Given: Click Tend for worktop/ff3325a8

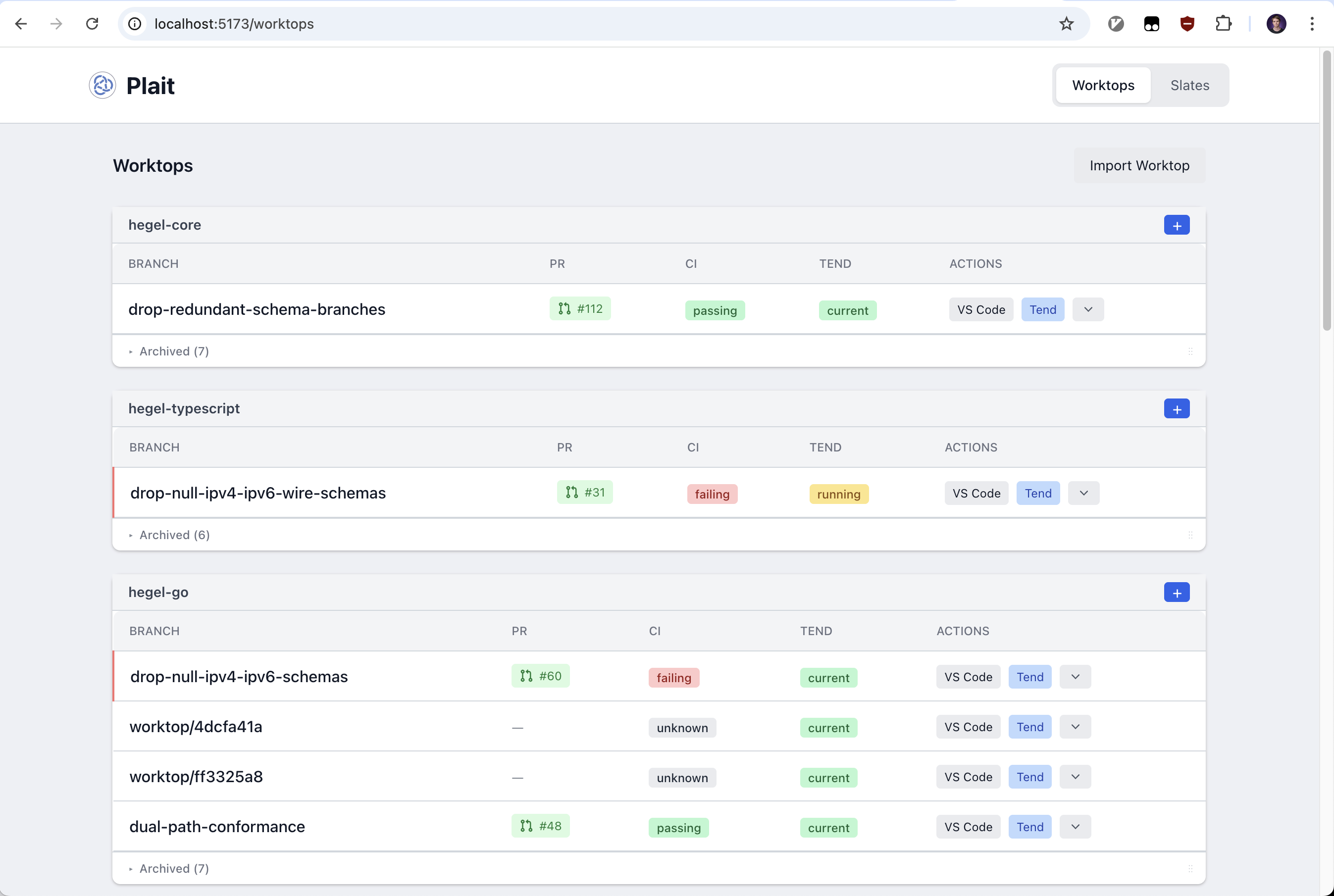Looking at the screenshot, I should [x=1029, y=777].
